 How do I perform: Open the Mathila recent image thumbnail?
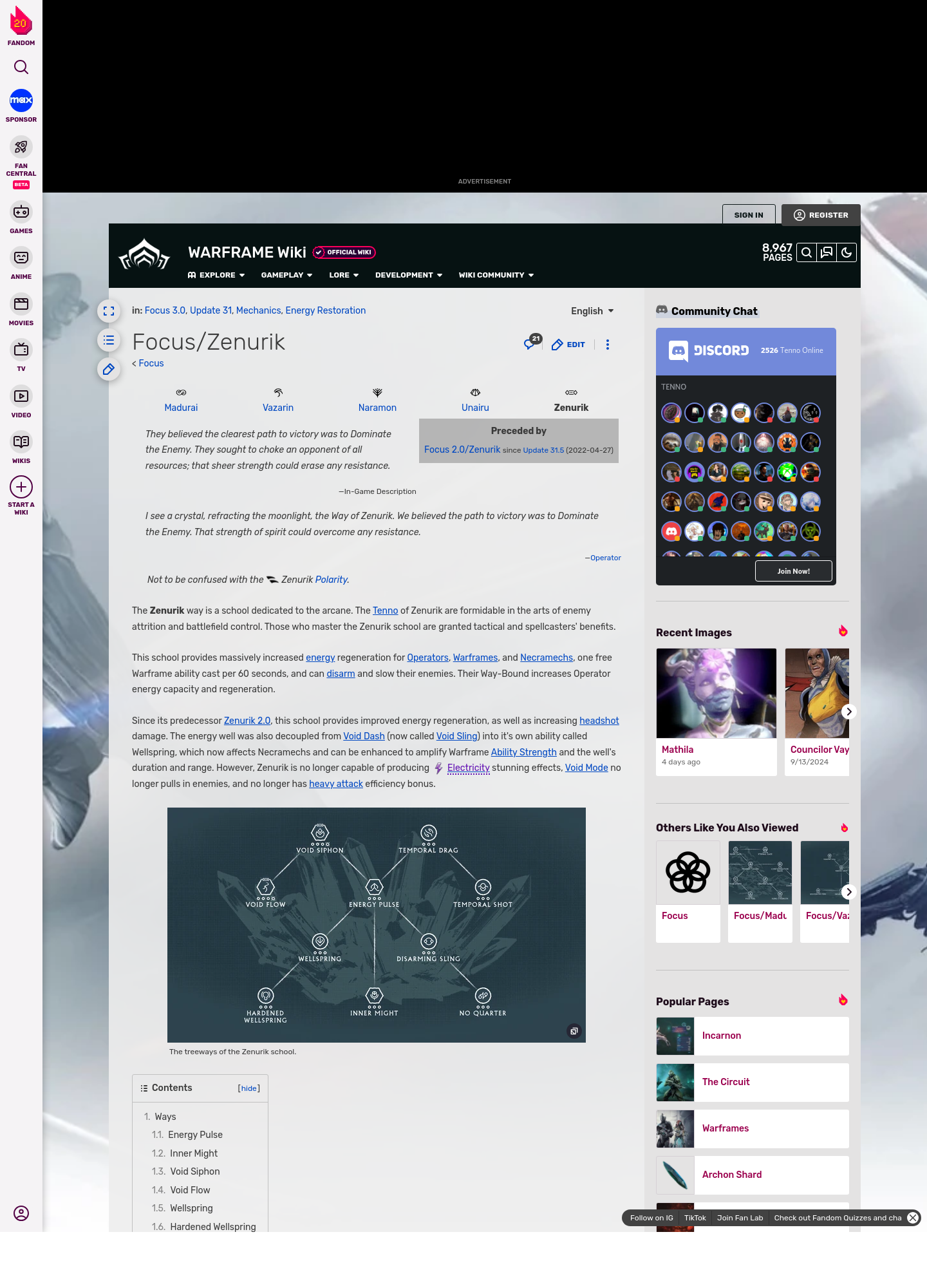716,694
